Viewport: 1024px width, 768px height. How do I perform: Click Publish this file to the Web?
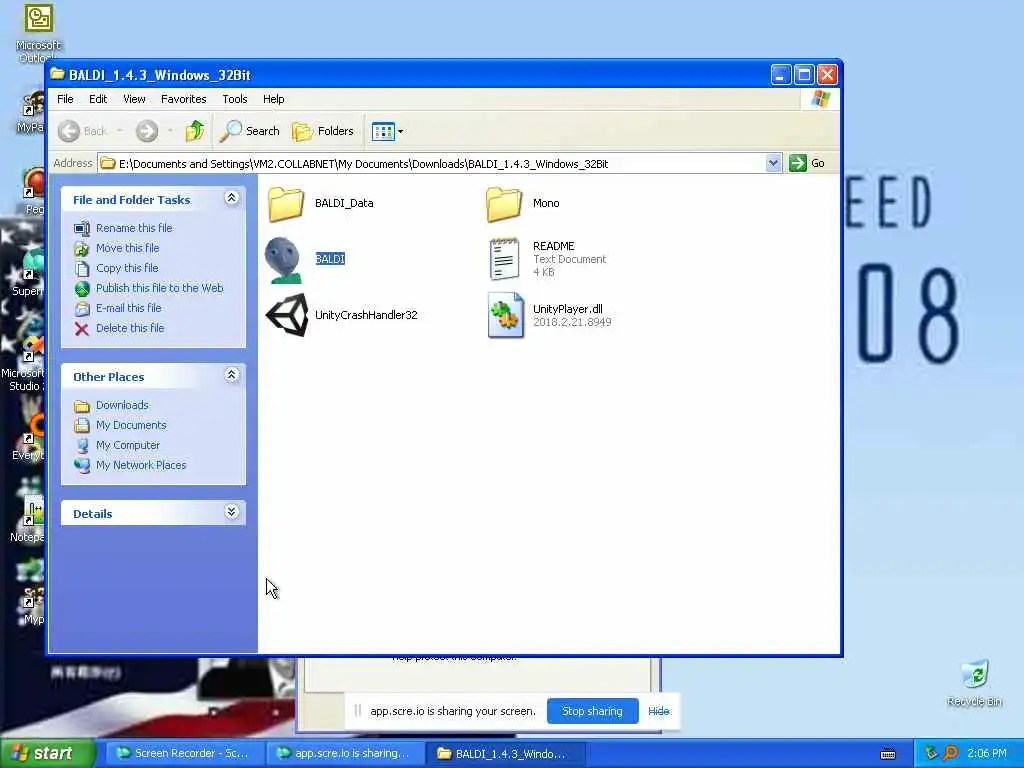click(159, 288)
